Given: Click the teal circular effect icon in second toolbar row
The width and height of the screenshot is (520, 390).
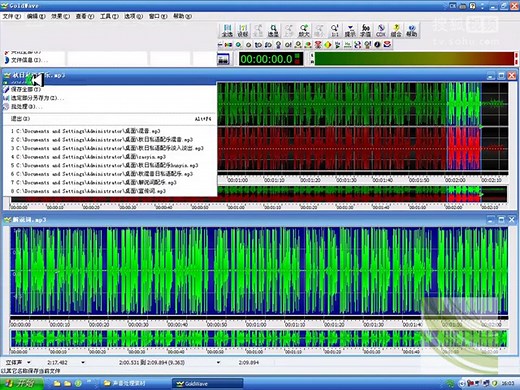Looking at the screenshot, I should (x=239, y=45).
